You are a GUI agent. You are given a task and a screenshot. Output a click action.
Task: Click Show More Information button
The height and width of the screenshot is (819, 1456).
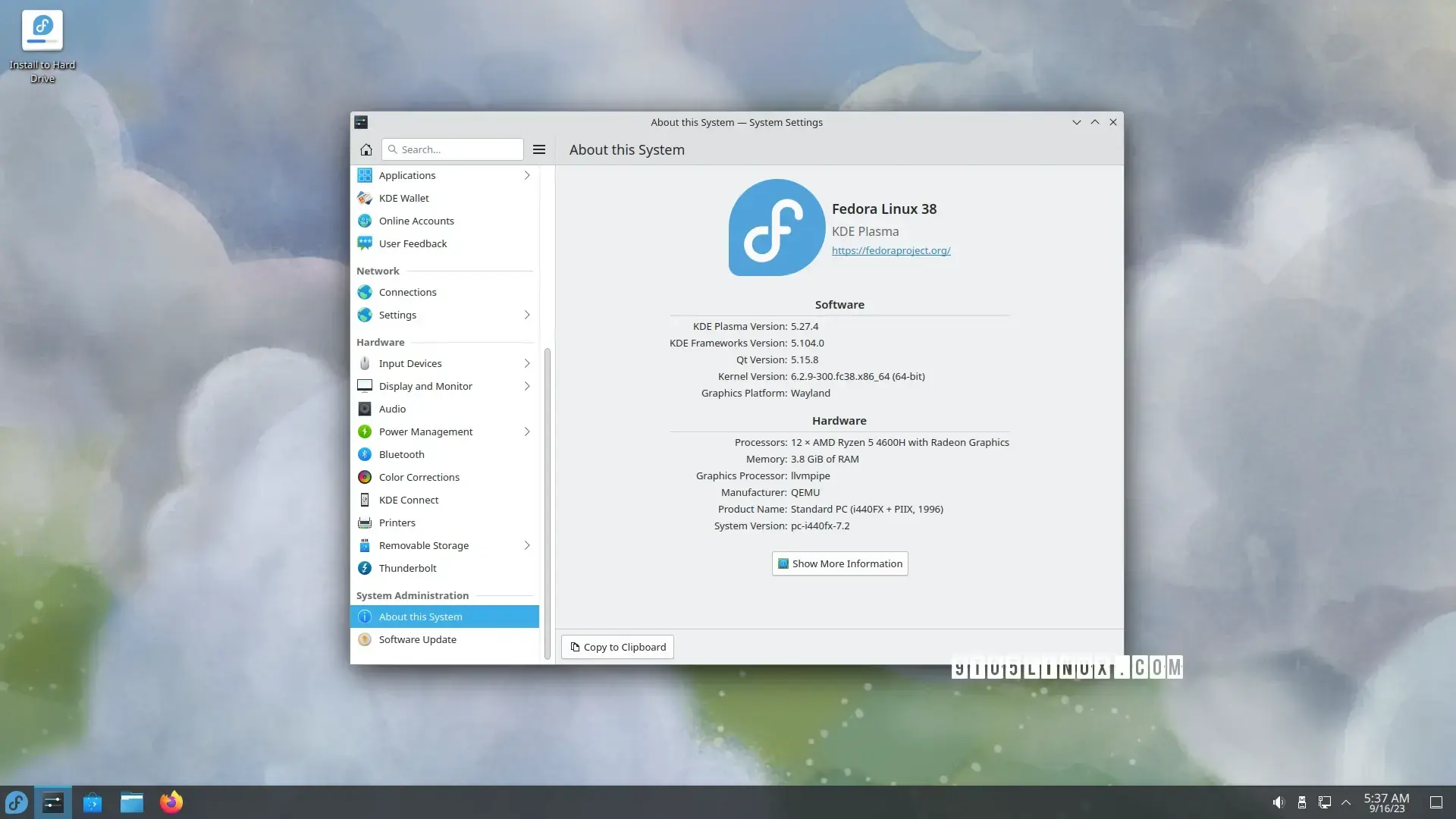pos(839,562)
